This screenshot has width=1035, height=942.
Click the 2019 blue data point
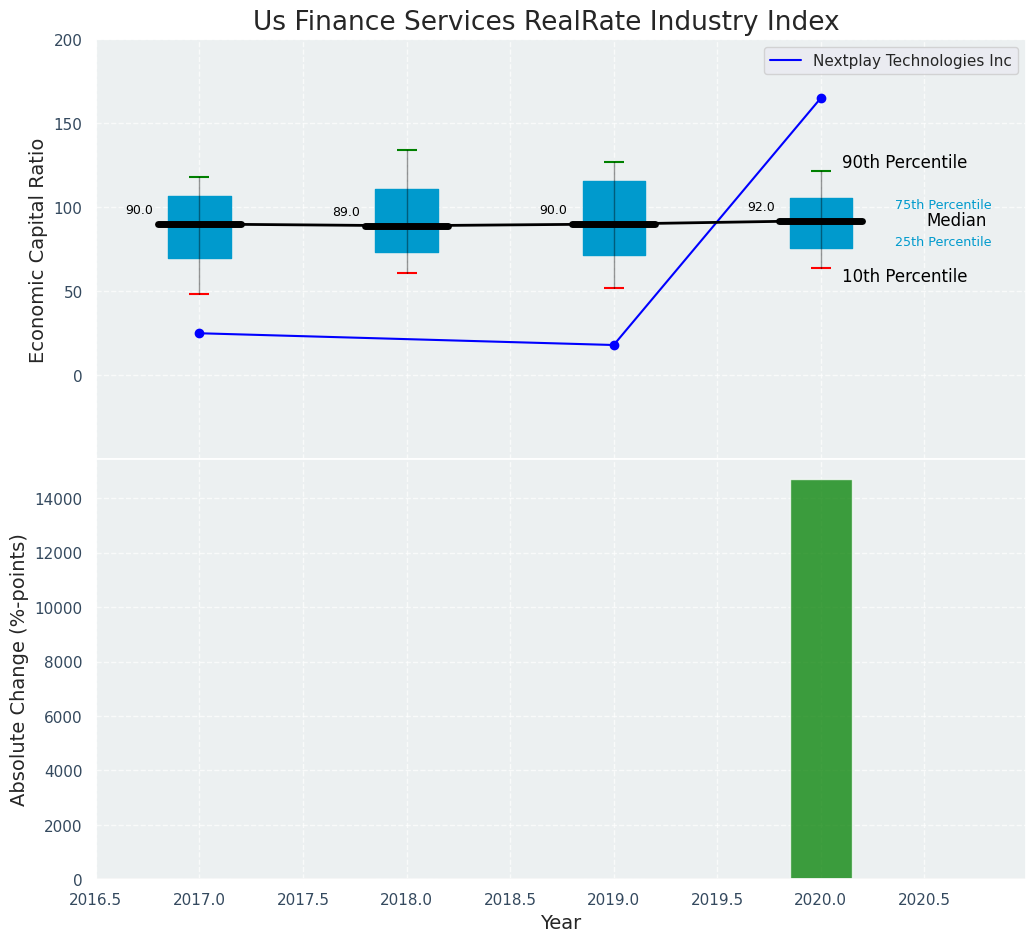pyautogui.click(x=615, y=345)
